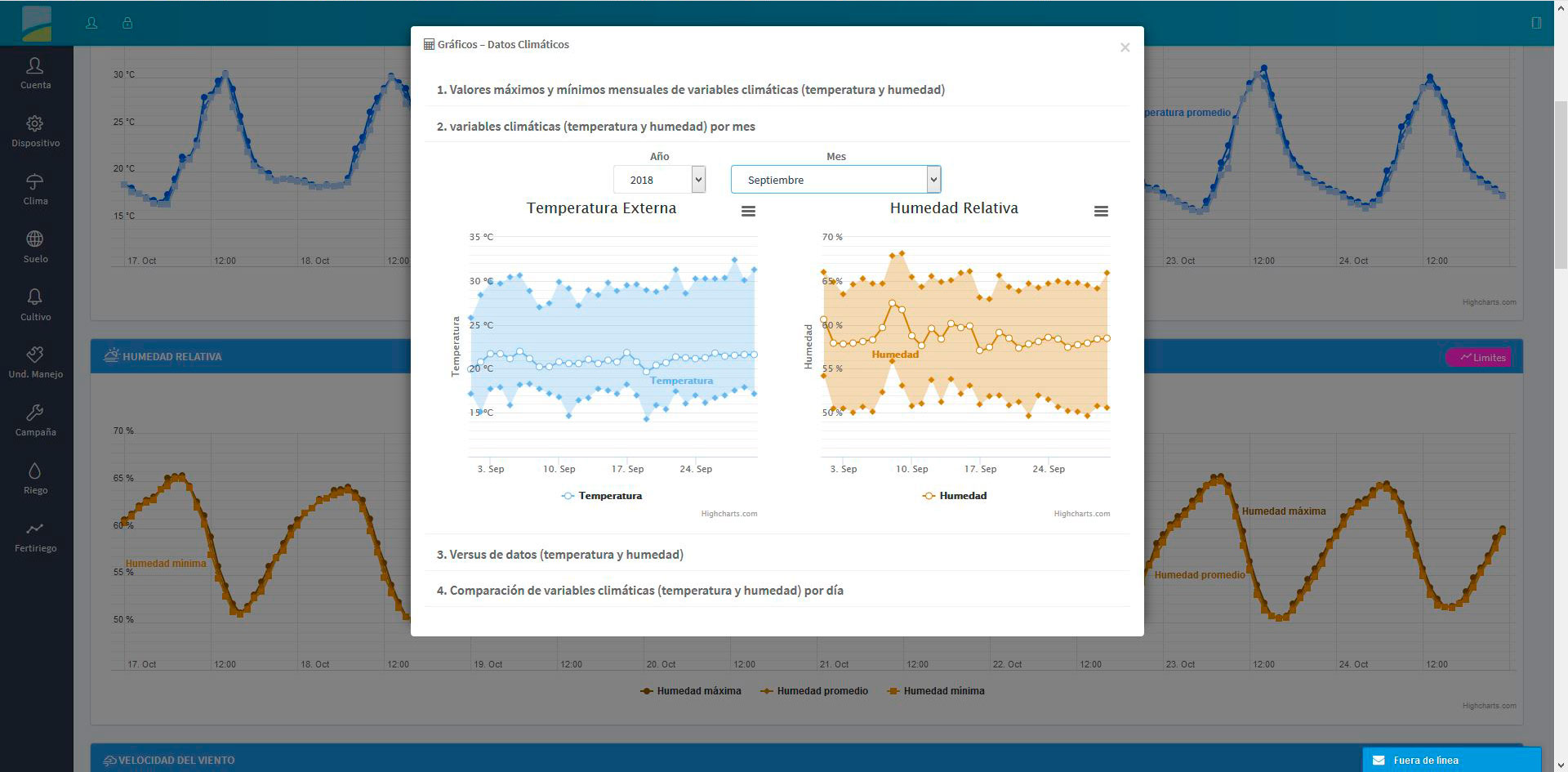1568x772 pixels.
Task: Click the Fuera de línea chat button
Action: [1450, 760]
